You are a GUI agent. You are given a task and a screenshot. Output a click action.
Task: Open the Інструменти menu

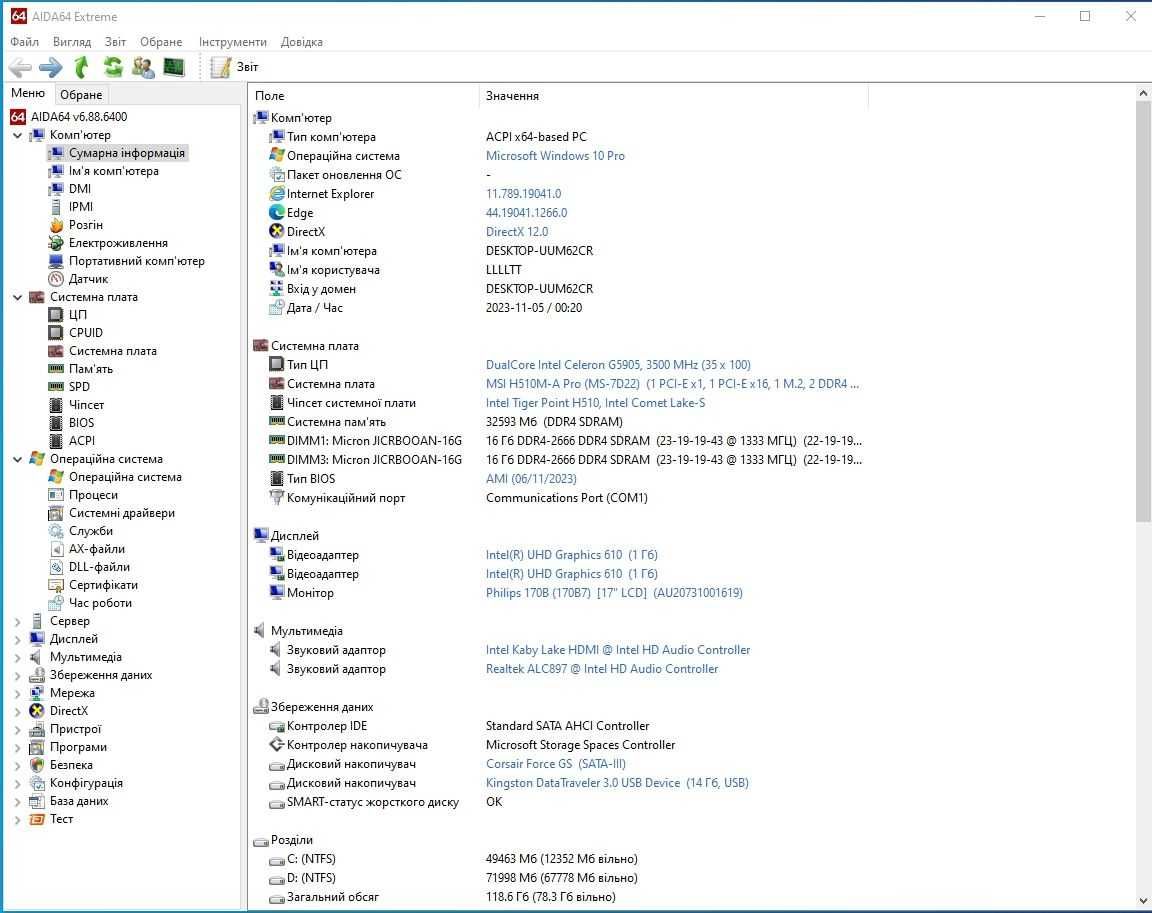232,42
